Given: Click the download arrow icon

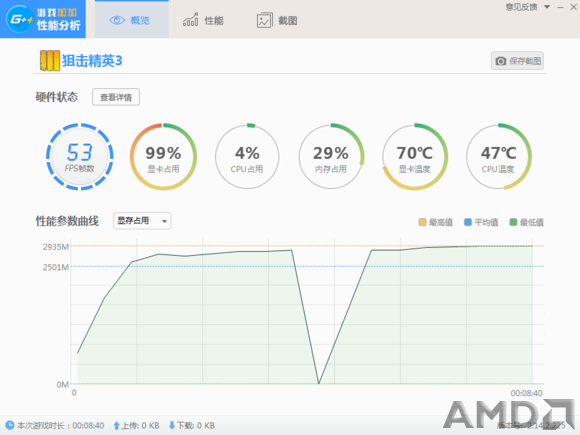Looking at the screenshot, I should pyautogui.click(x=172, y=425).
